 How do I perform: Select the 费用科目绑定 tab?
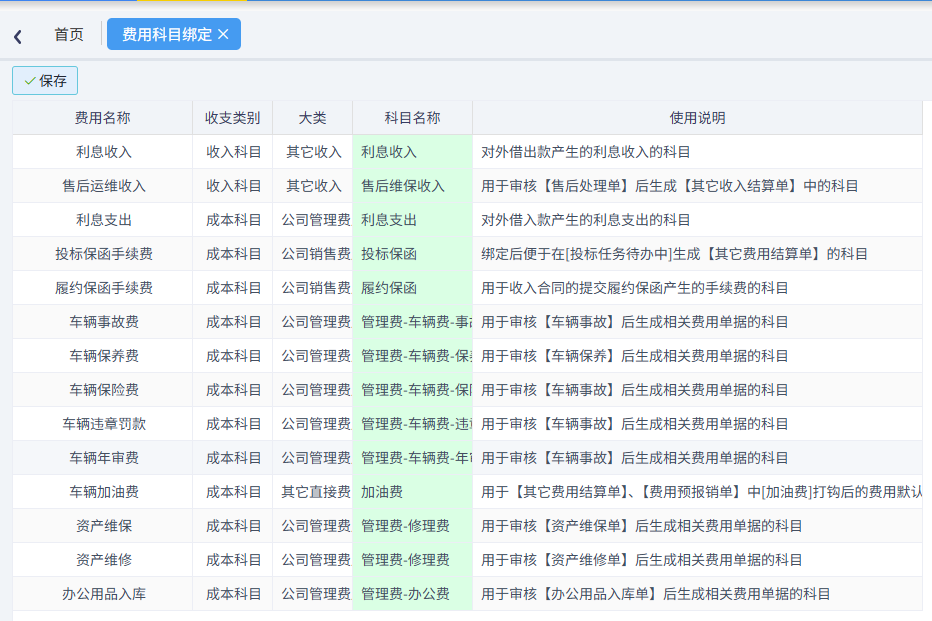pyautogui.click(x=165, y=33)
